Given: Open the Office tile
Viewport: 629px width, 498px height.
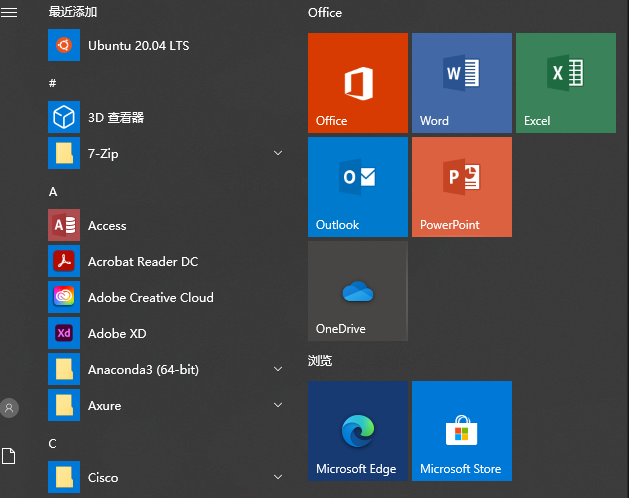Looking at the screenshot, I should [x=358, y=83].
